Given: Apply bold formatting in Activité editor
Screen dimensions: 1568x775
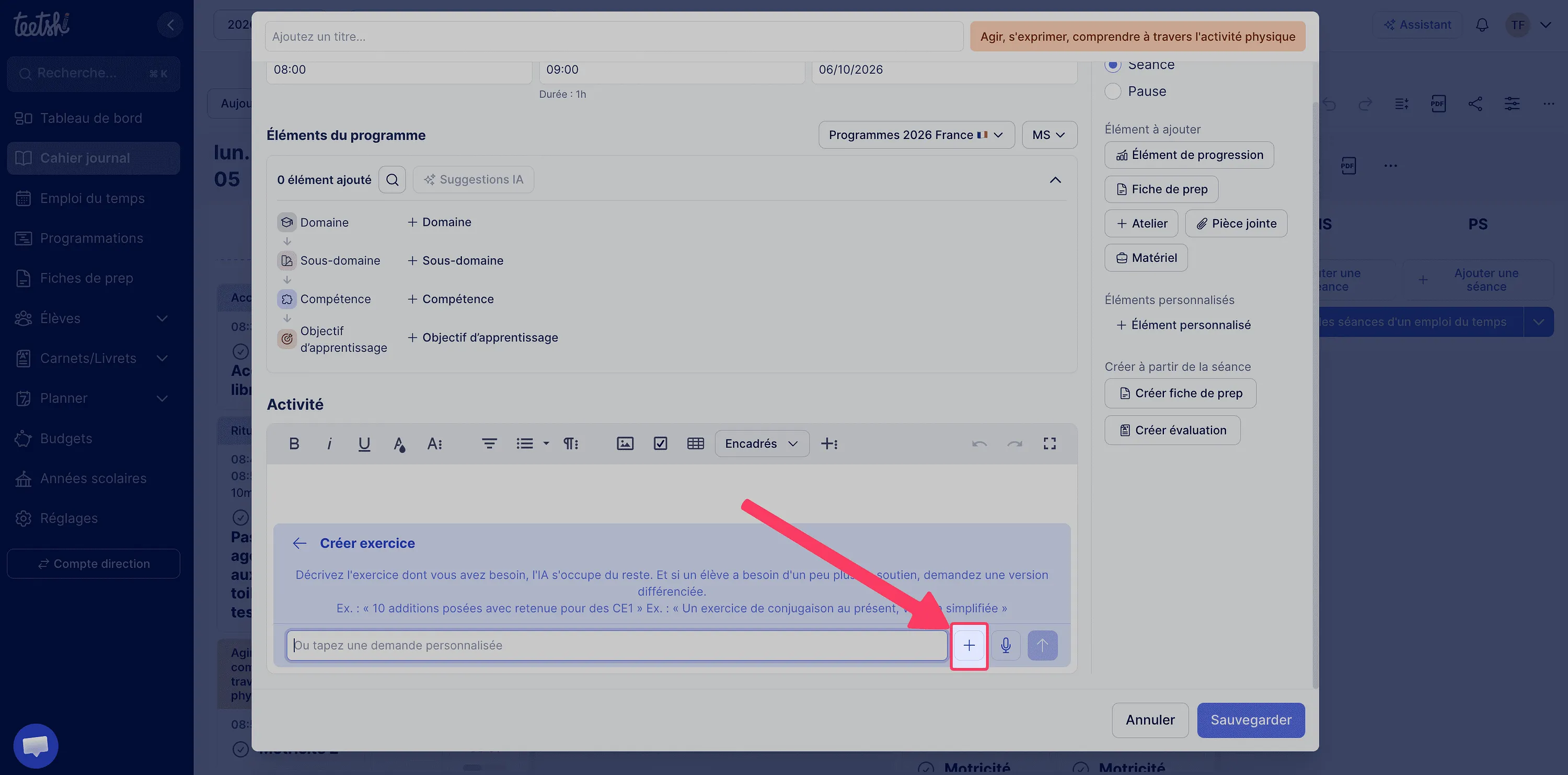Looking at the screenshot, I should click(x=294, y=443).
